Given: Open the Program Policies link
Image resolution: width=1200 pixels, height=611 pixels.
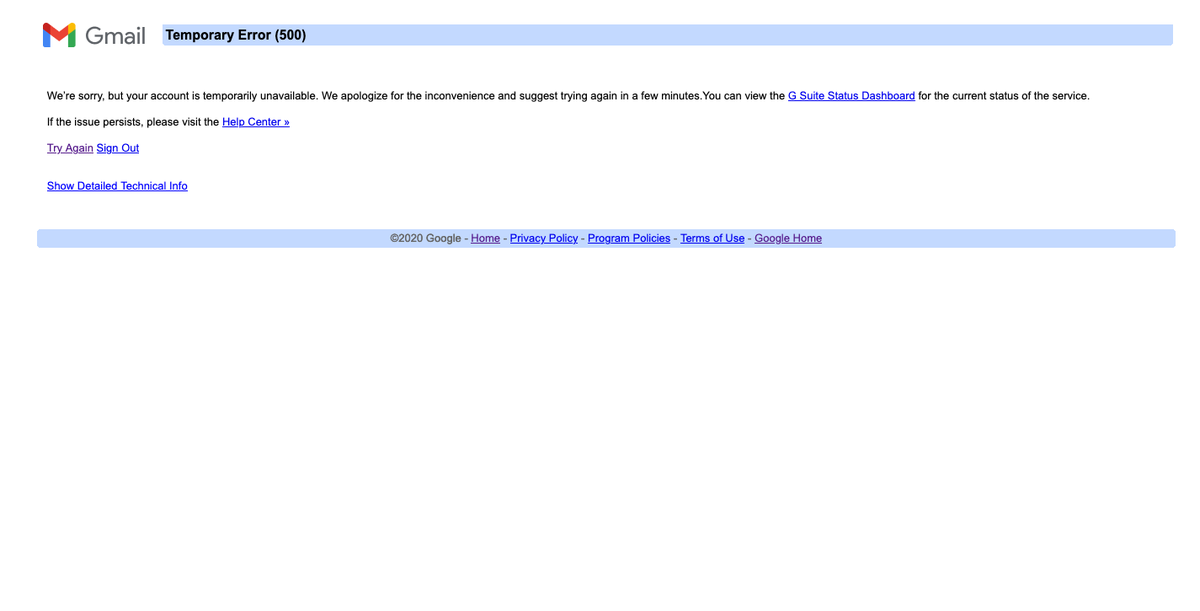Looking at the screenshot, I should click(629, 238).
